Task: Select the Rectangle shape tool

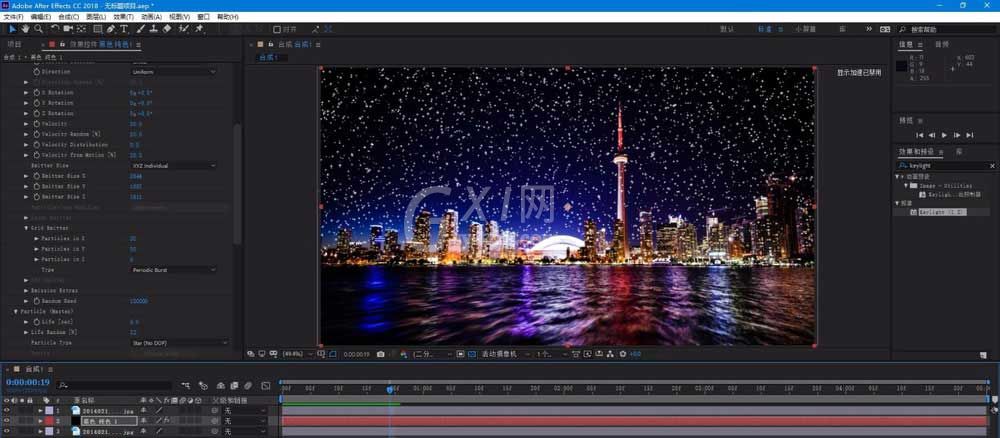Action: (x=98, y=29)
